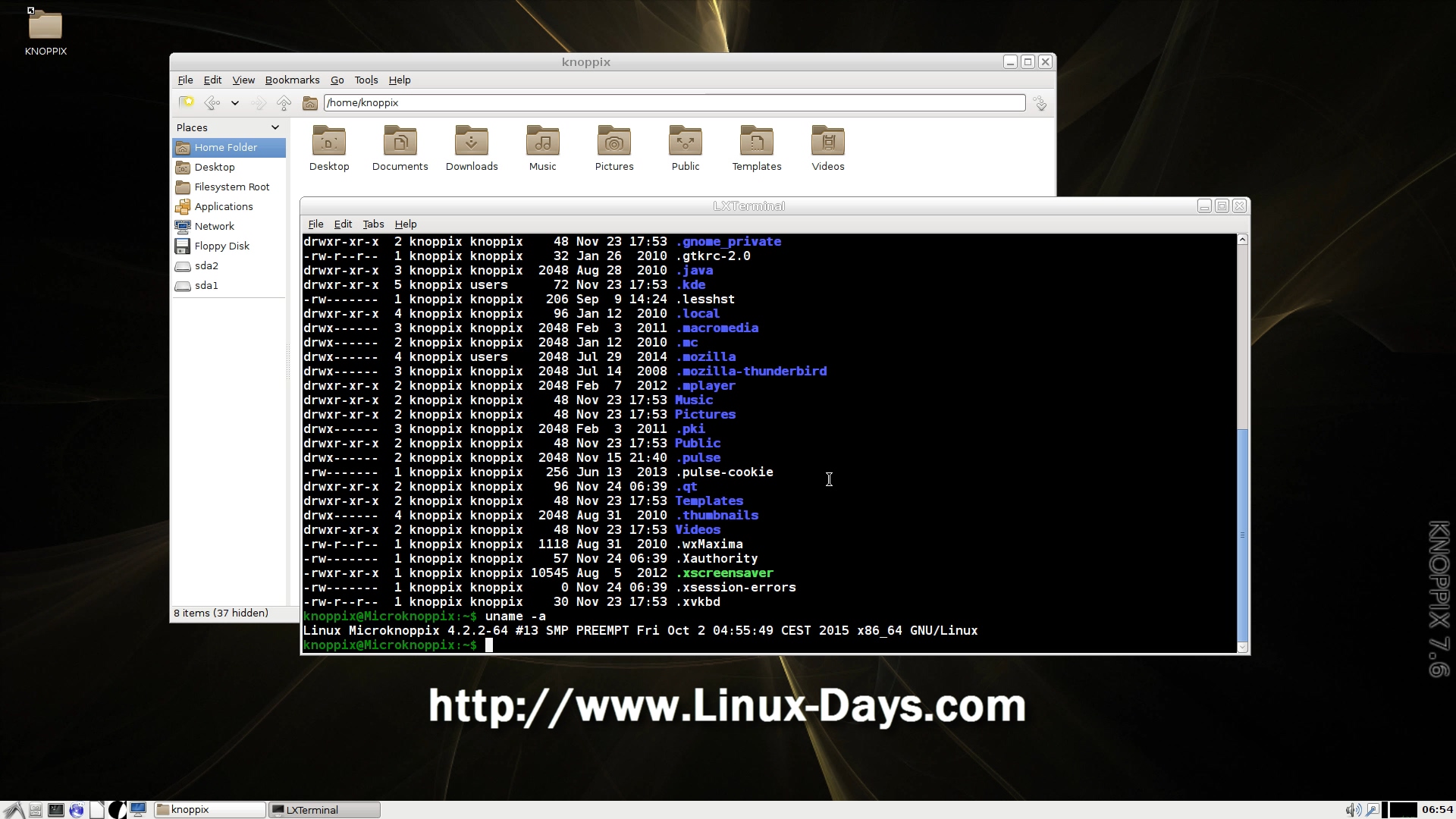Click the 06:54 clock in taskbar

point(1437,810)
